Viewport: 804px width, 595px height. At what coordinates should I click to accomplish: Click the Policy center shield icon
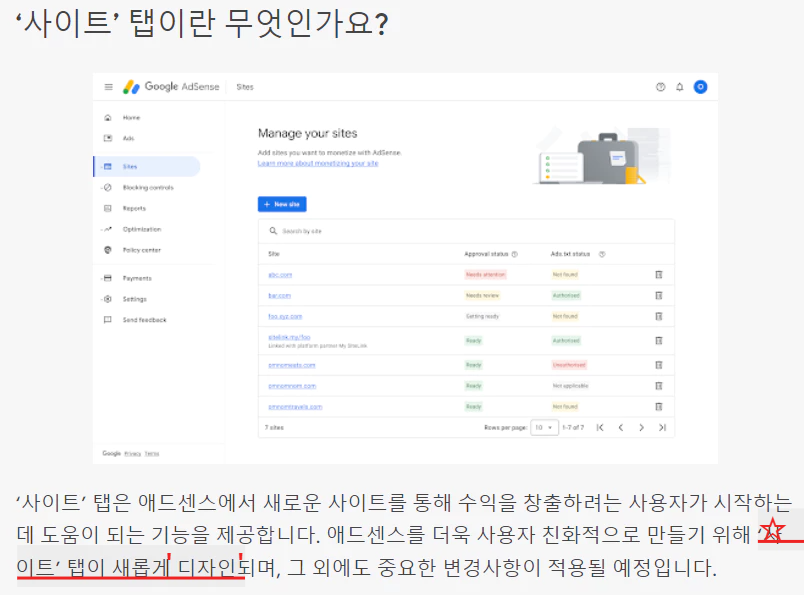pyautogui.click(x=108, y=250)
